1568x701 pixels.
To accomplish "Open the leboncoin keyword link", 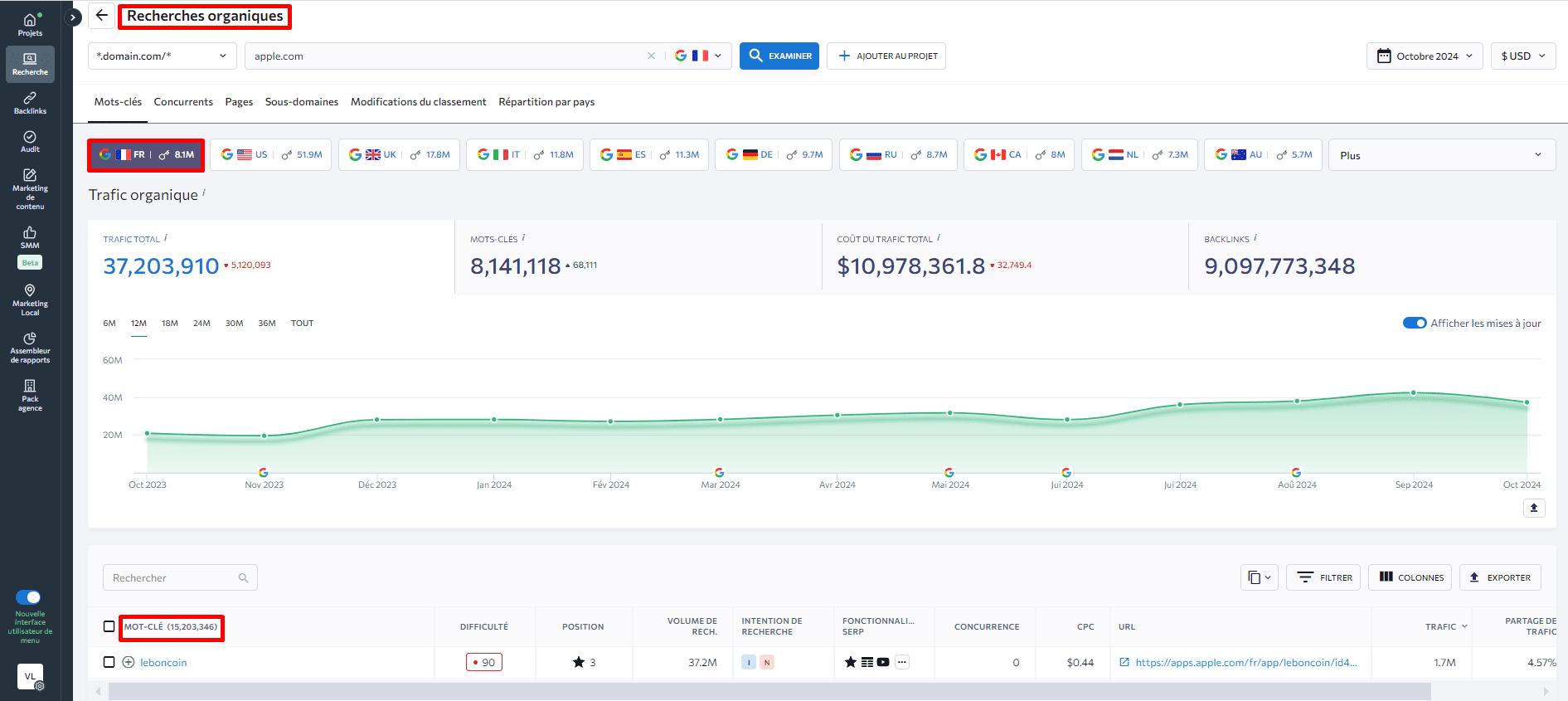I will point(163,662).
